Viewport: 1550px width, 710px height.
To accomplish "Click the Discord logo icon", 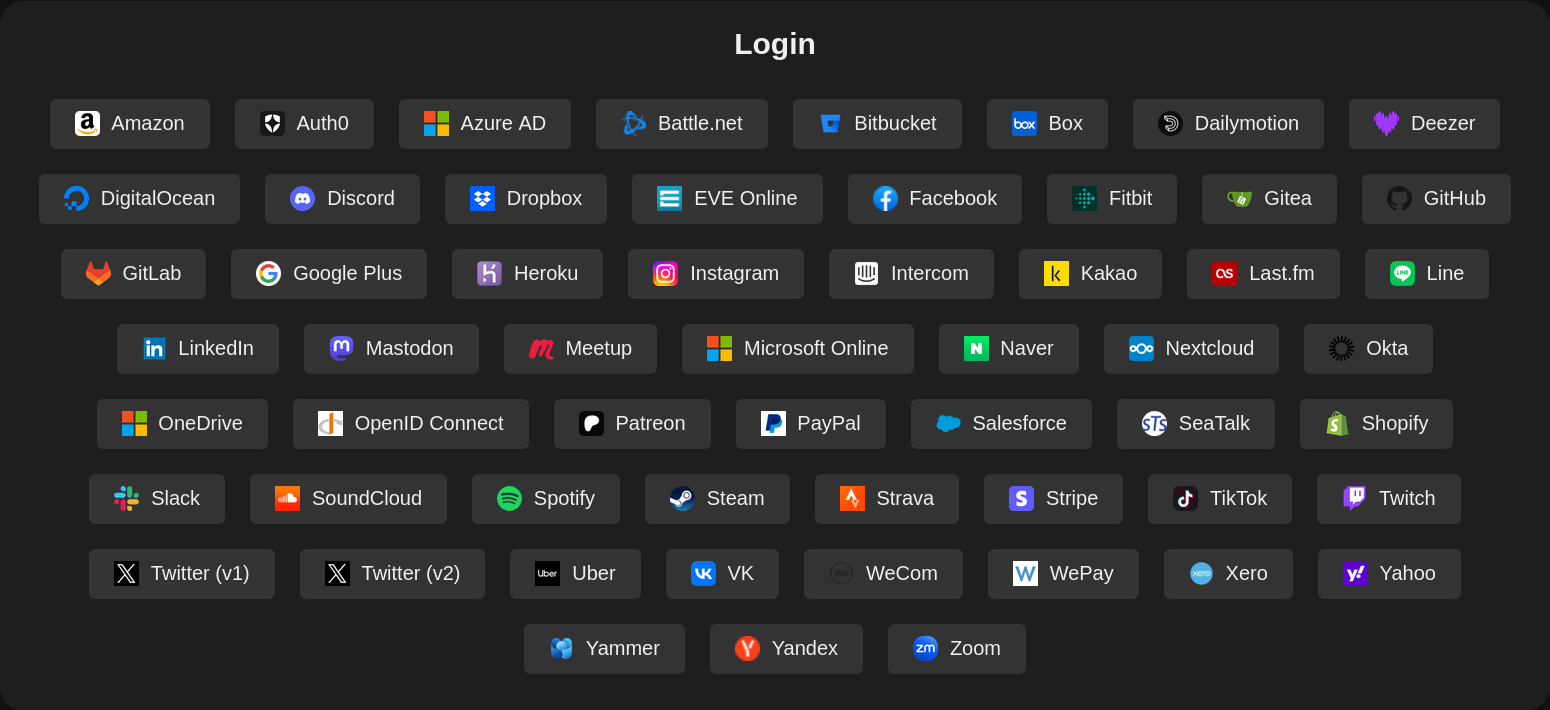I will [302, 199].
